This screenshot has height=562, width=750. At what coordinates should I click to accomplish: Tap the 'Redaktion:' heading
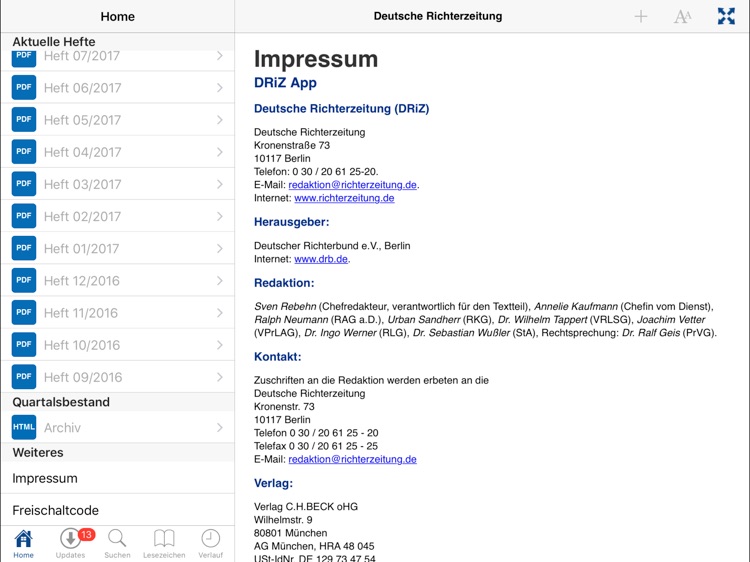coord(284,283)
